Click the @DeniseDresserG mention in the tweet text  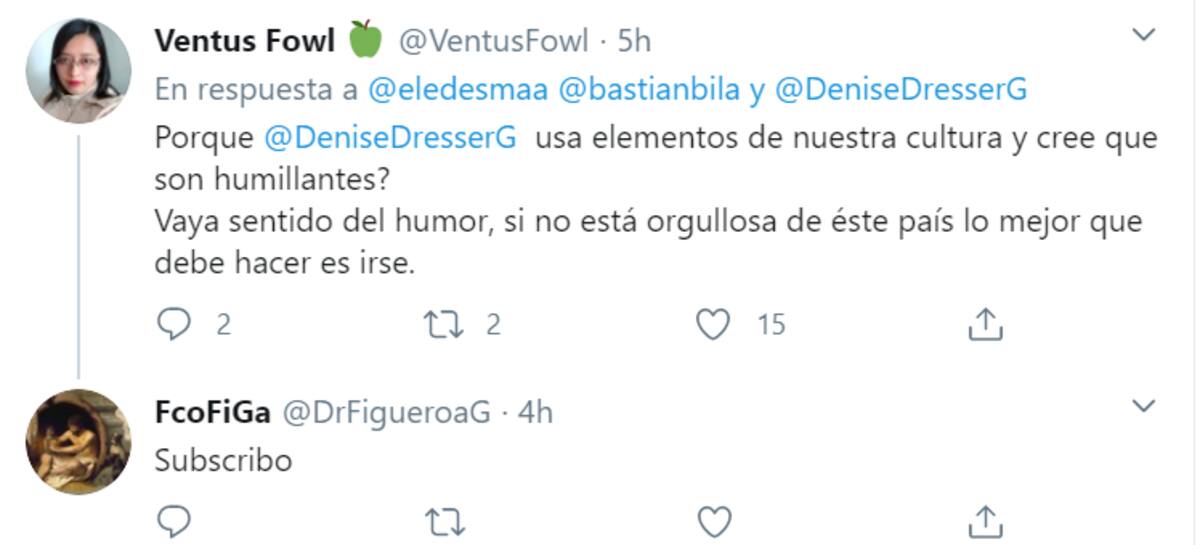click(x=390, y=138)
